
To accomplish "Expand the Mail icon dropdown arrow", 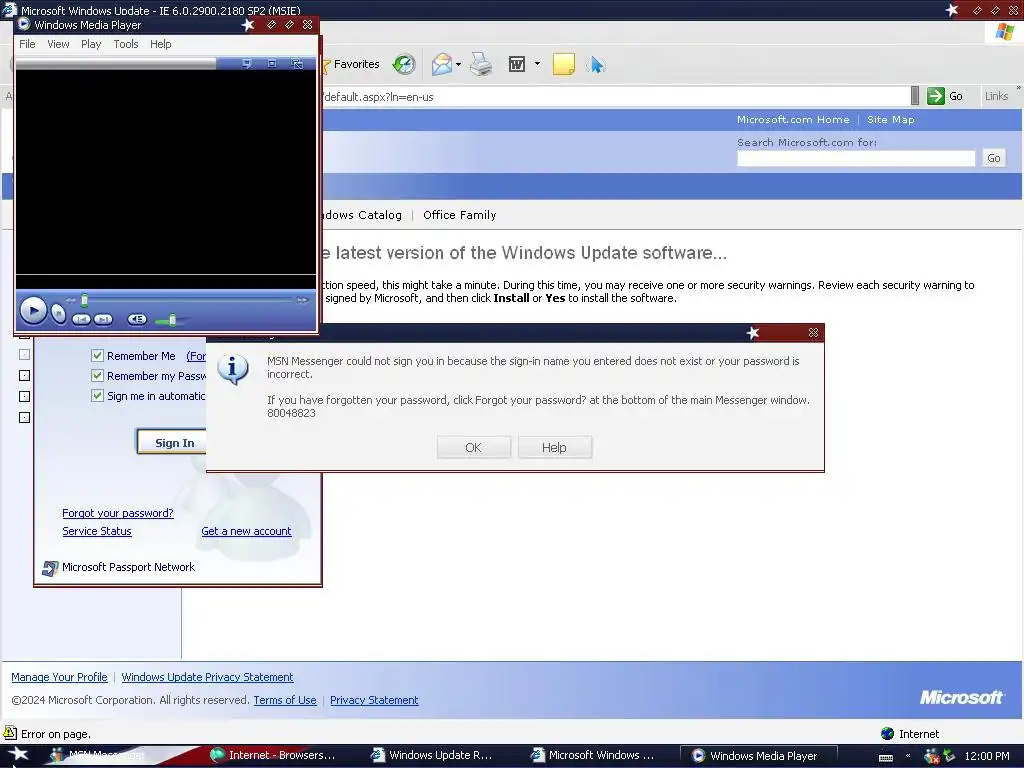I will point(458,64).
